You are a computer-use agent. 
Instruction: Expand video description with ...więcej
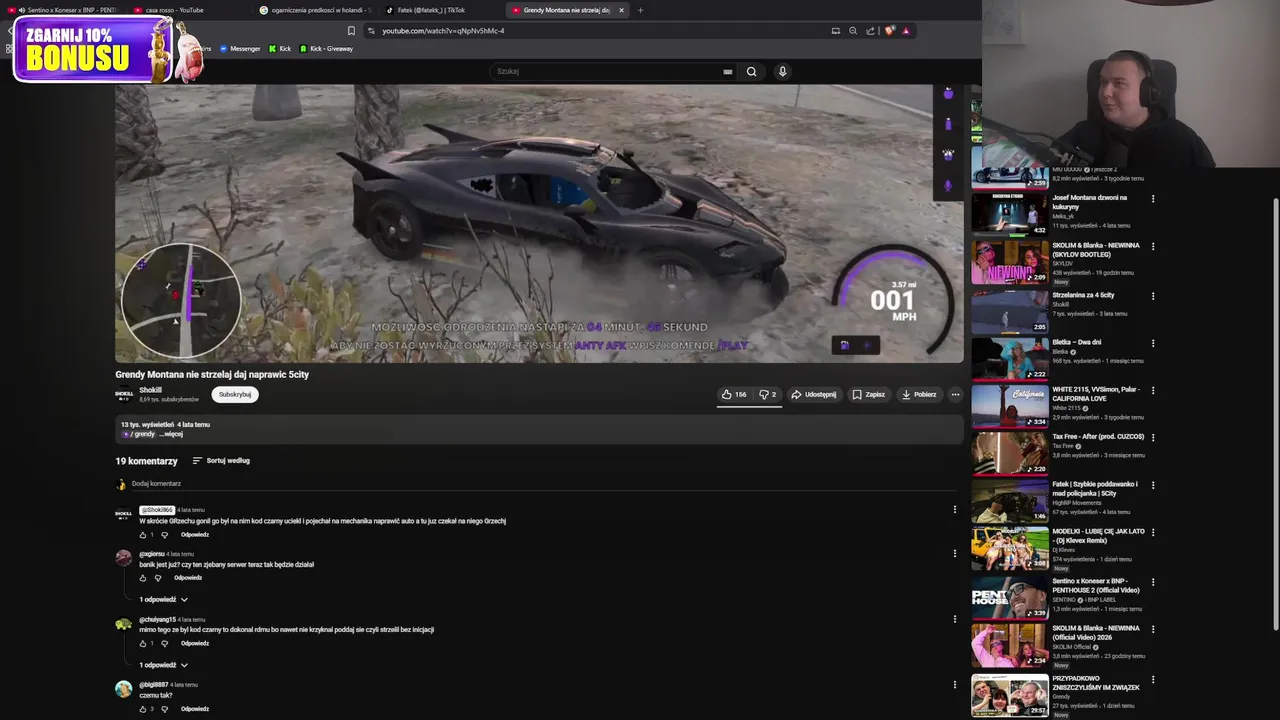point(172,434)
